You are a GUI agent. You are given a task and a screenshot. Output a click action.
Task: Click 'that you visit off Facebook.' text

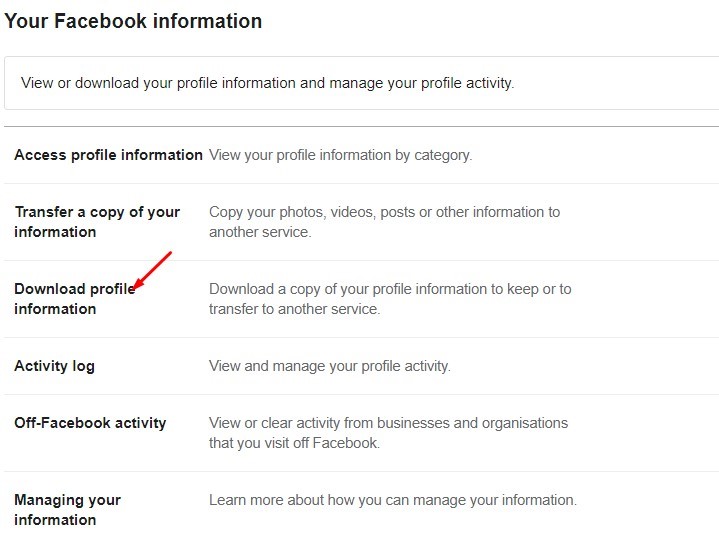294,443
